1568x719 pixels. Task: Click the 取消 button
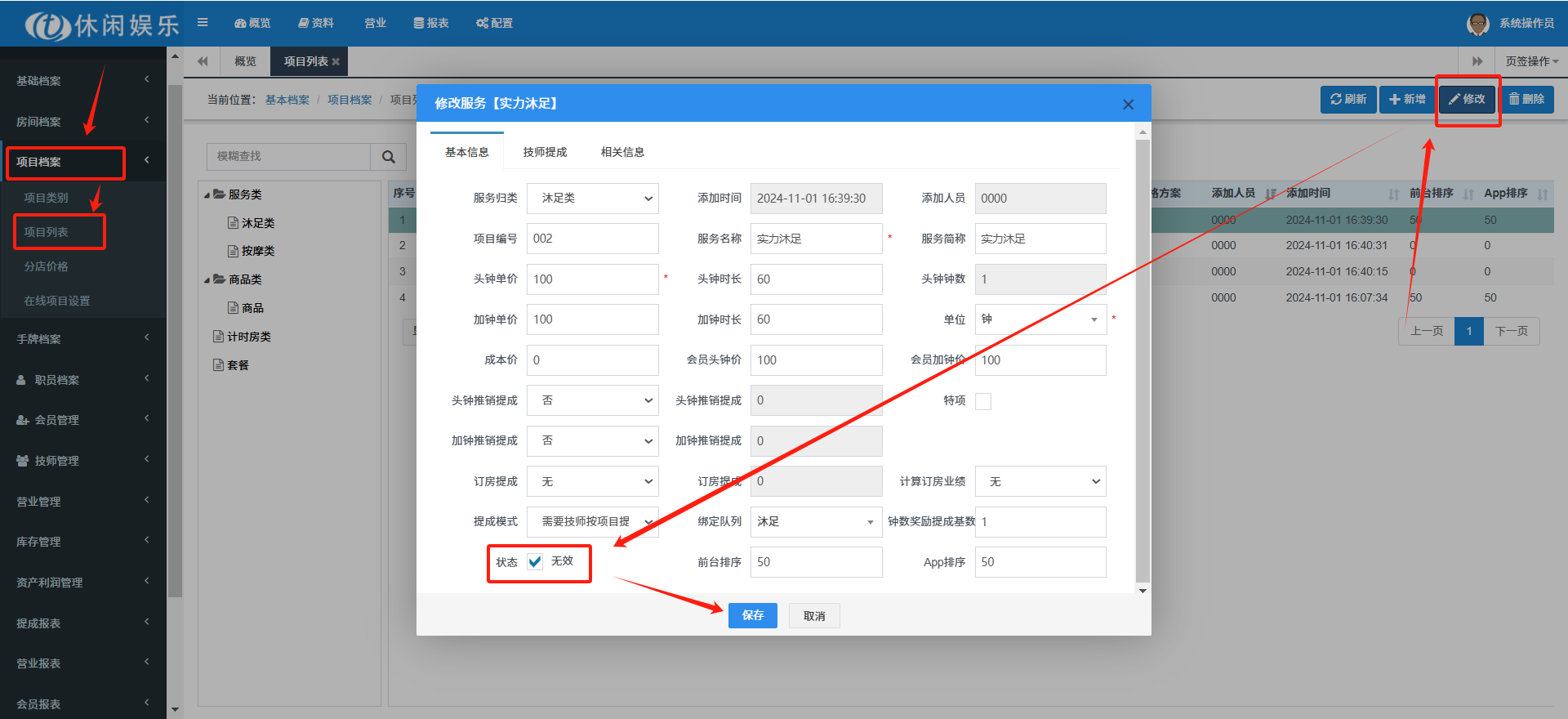coord(814,616)
